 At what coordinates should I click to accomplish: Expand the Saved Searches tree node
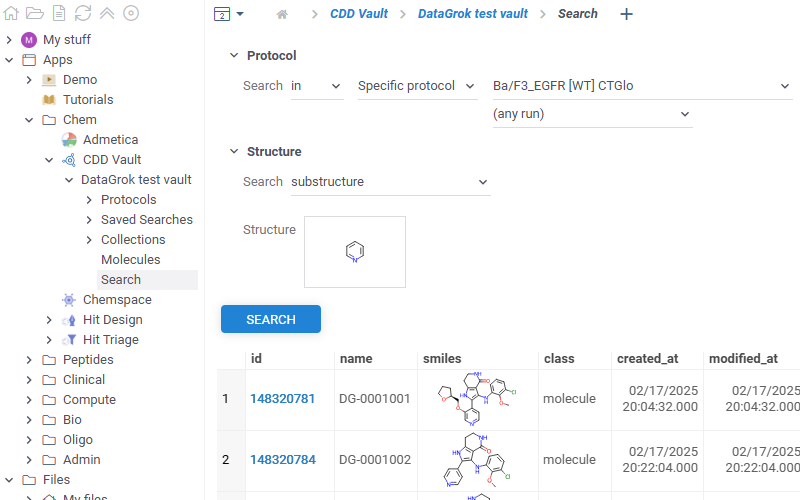(89, 219)
